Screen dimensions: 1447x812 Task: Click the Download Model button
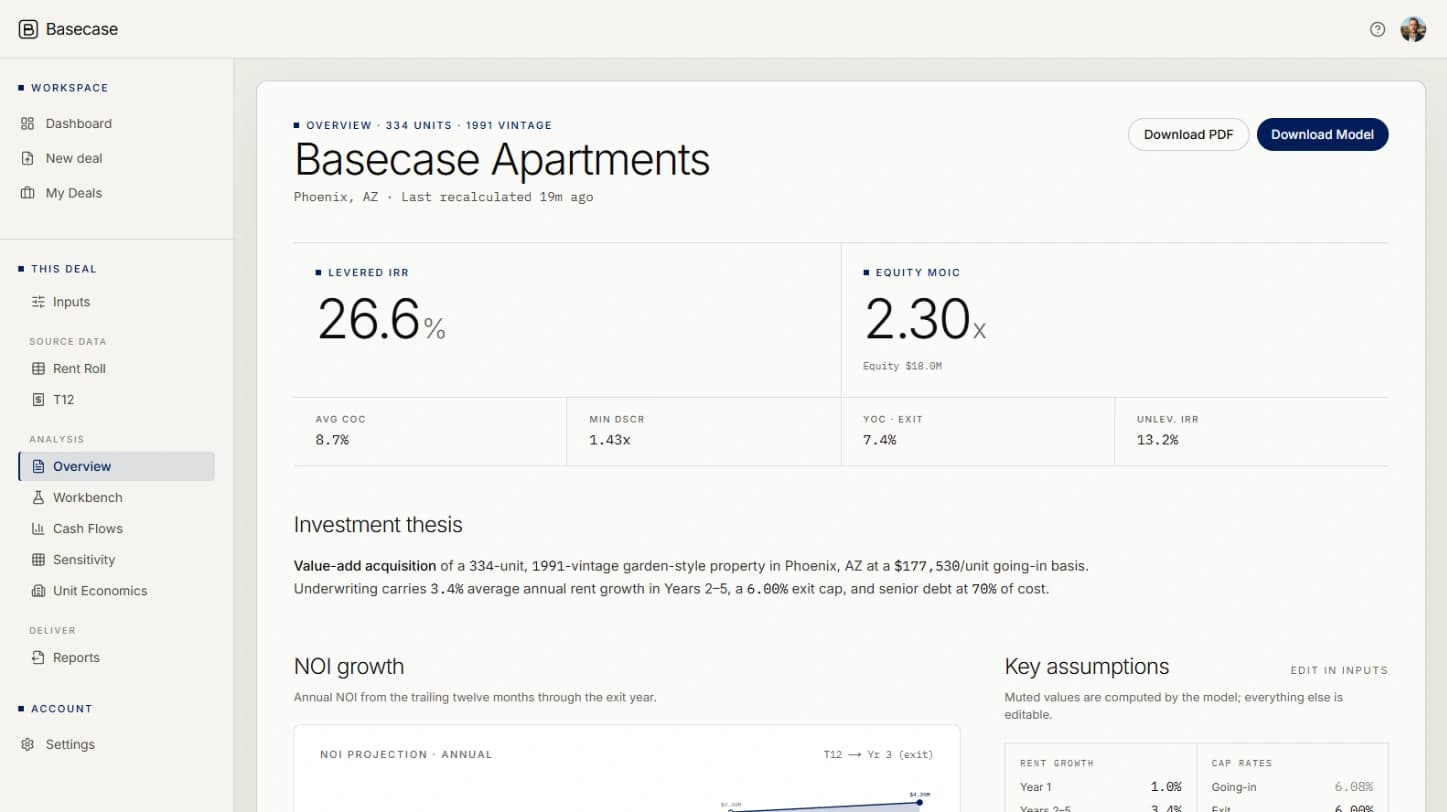(x=1322, y=135)
